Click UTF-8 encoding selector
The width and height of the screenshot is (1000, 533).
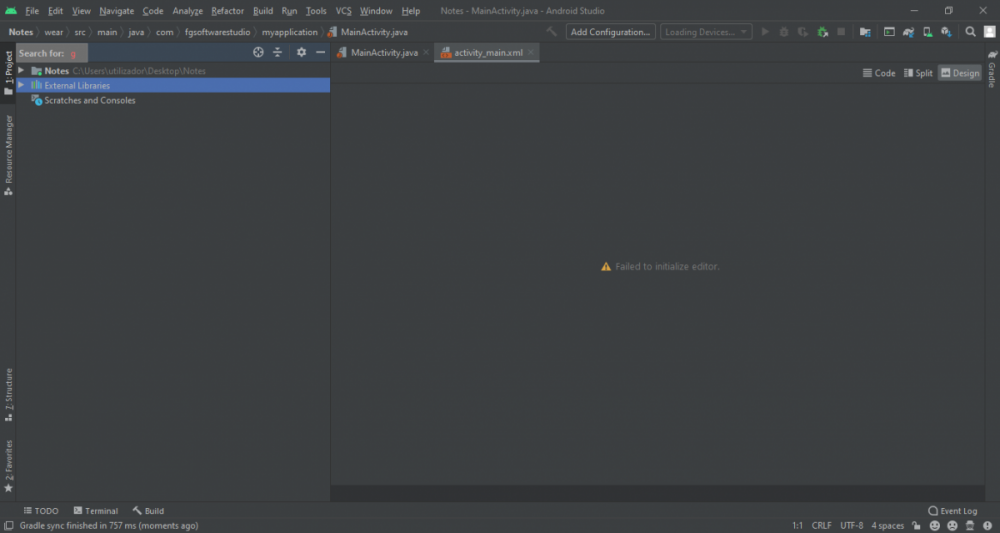851,526
